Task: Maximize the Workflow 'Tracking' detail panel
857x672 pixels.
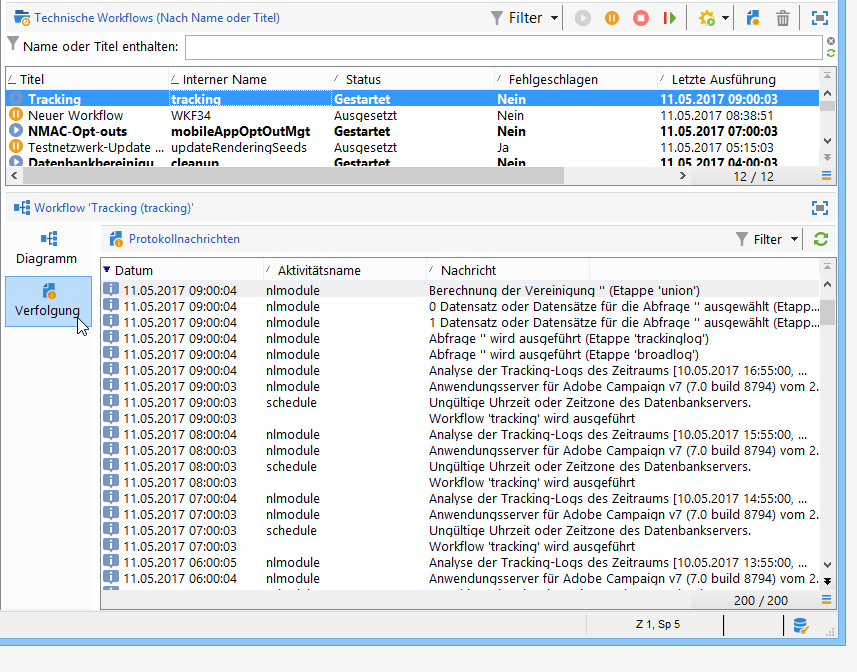Action: point(820,208)
